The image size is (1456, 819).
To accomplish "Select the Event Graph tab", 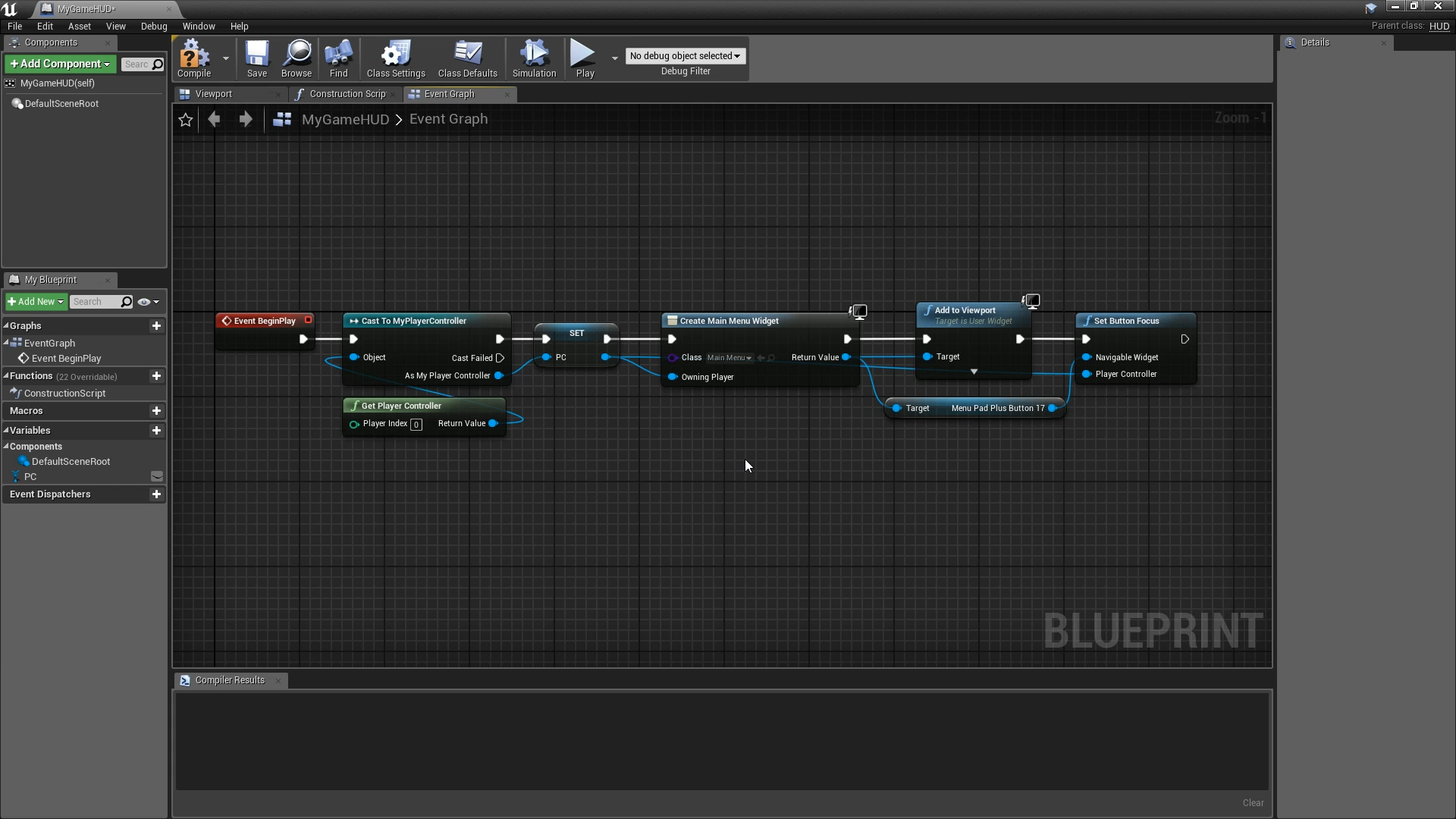I will [x=449, y=94].
